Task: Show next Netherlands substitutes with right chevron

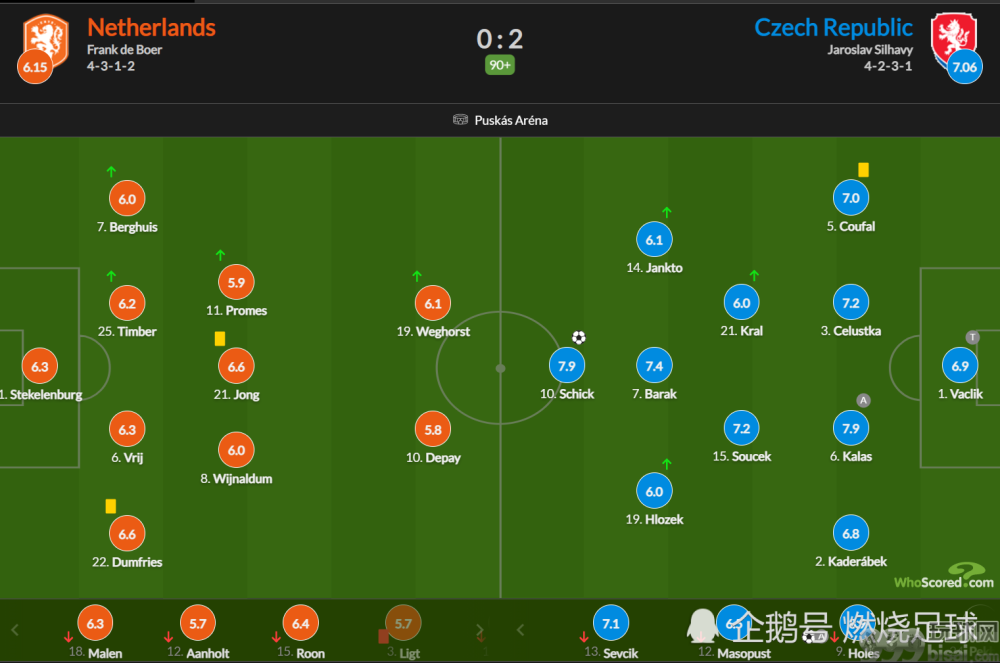Action: pos(480,630)
